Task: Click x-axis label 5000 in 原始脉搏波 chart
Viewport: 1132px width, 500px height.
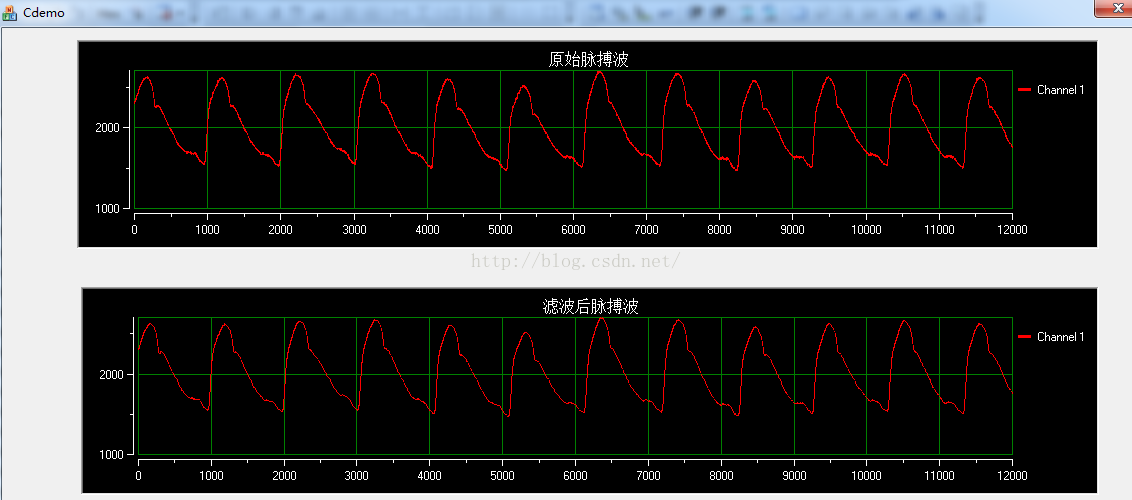Action: pos(500,229)
